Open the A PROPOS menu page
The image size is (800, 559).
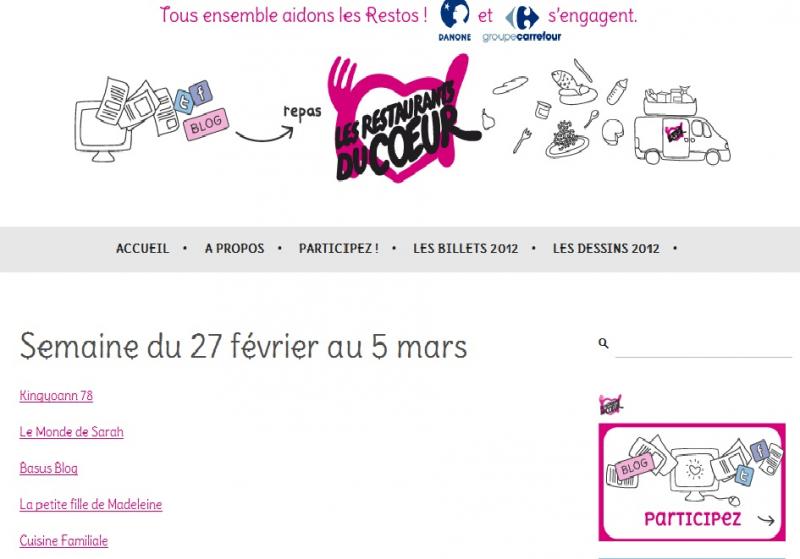tap(235, 248)
